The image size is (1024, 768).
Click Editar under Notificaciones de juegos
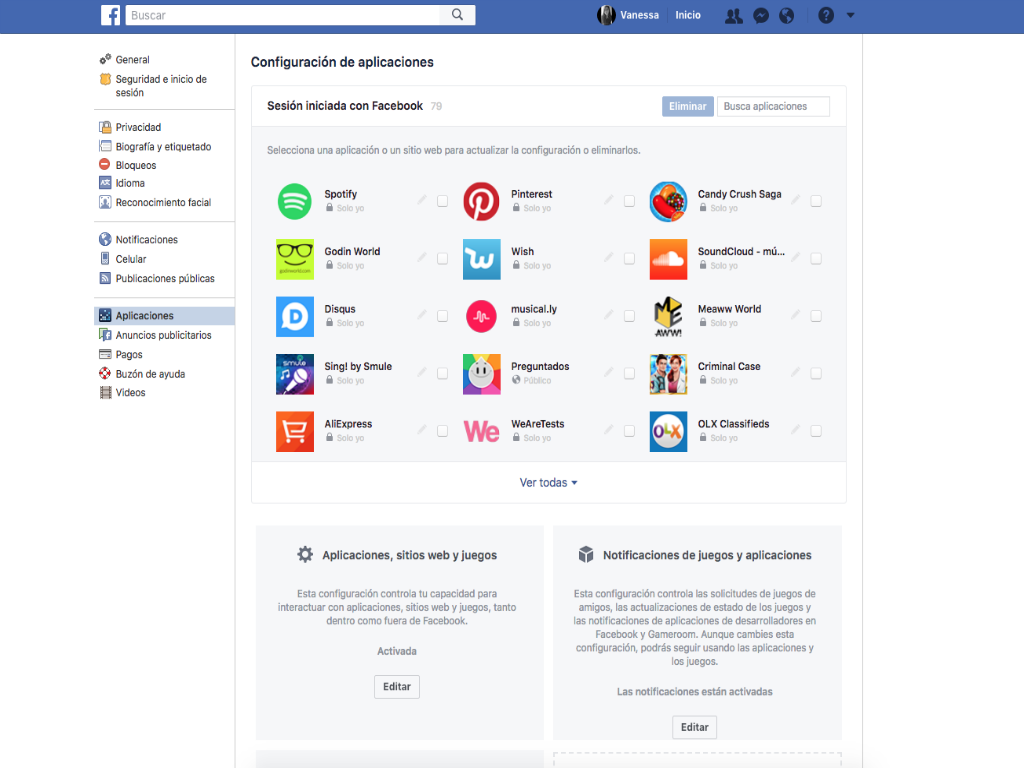point(694,727)
